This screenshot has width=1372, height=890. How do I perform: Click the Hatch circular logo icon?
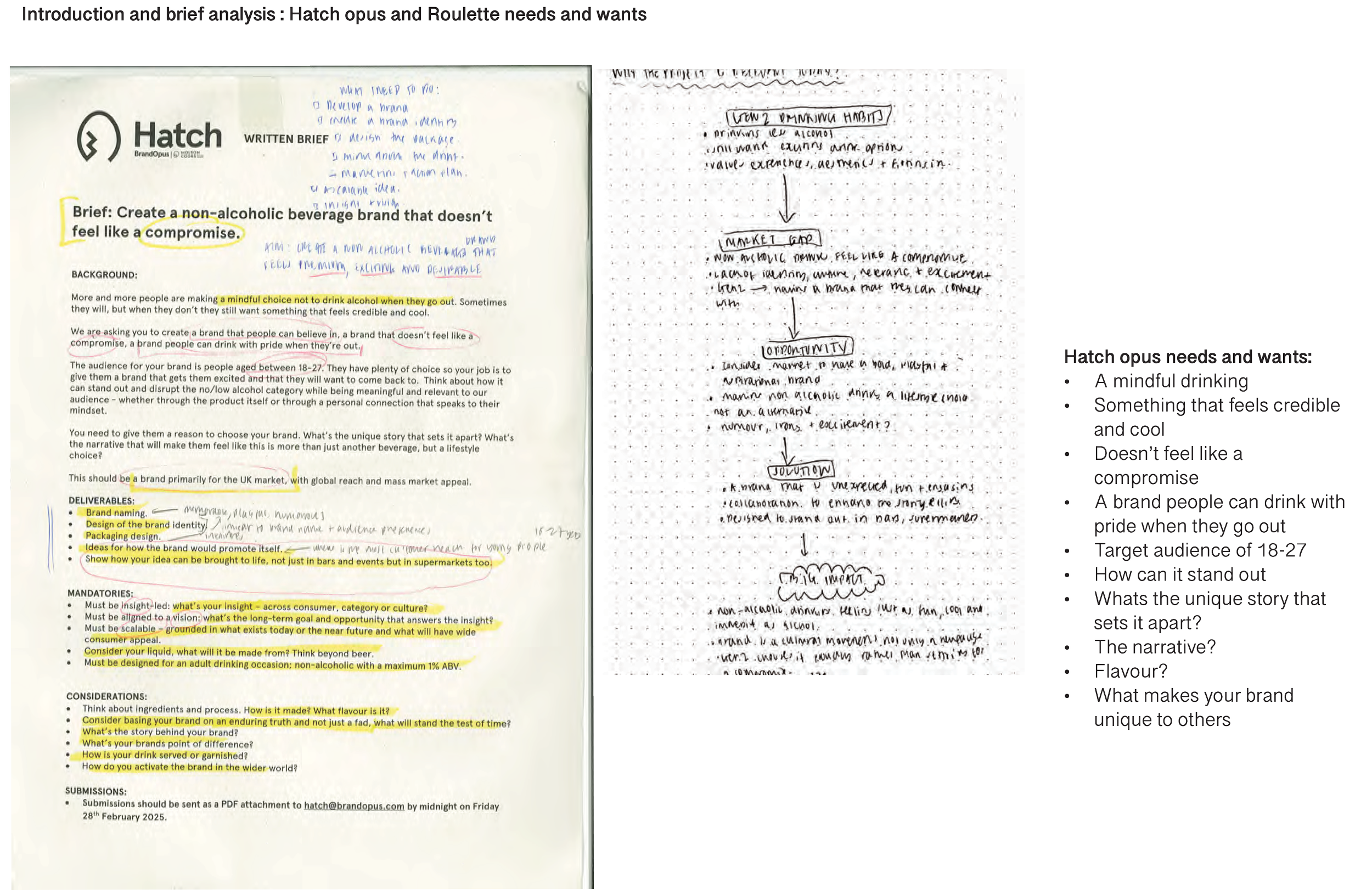(98, 136)
